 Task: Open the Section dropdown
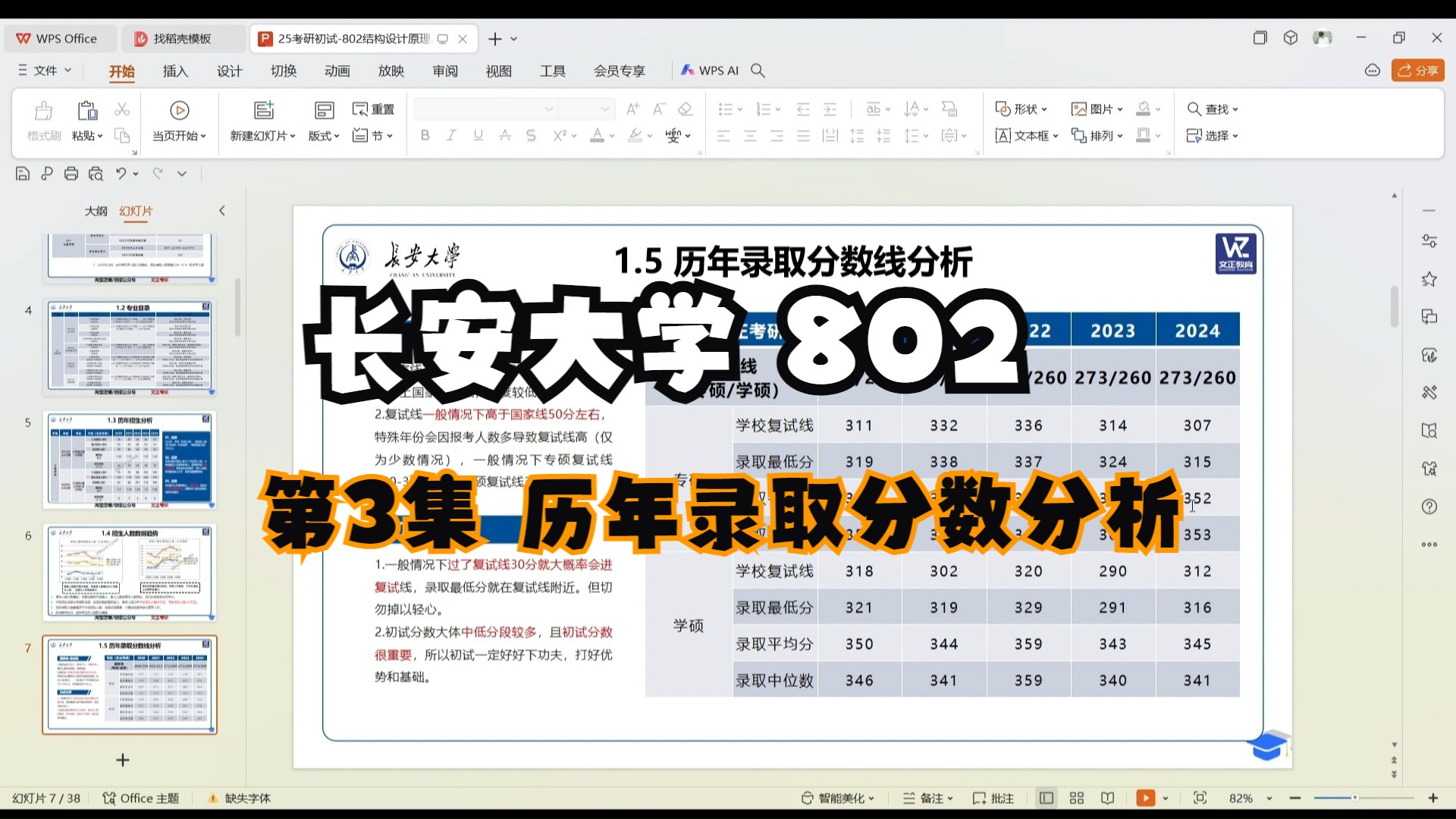[x=372, y=136]
